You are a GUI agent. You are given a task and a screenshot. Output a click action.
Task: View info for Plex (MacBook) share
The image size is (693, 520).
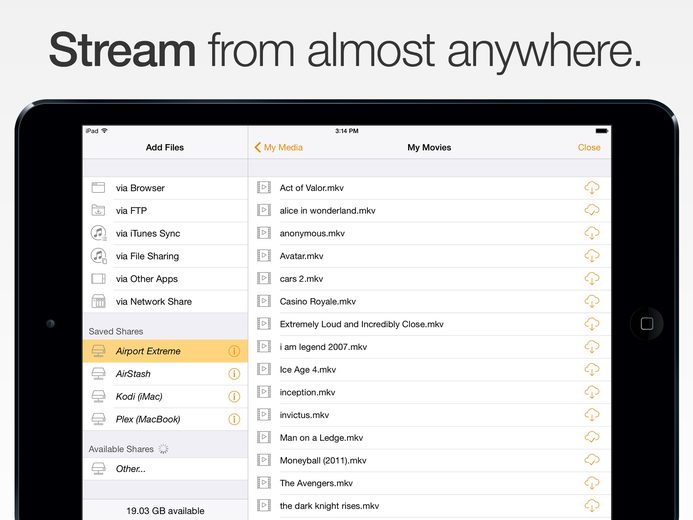pyautogui.click(x=234, y=419)
